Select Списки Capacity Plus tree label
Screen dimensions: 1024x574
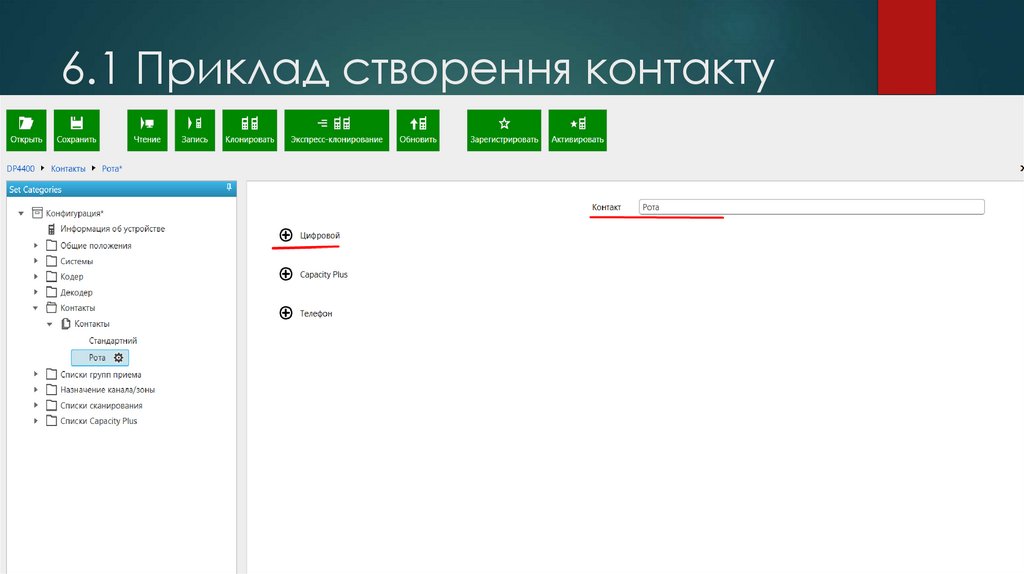click(99, 421)
